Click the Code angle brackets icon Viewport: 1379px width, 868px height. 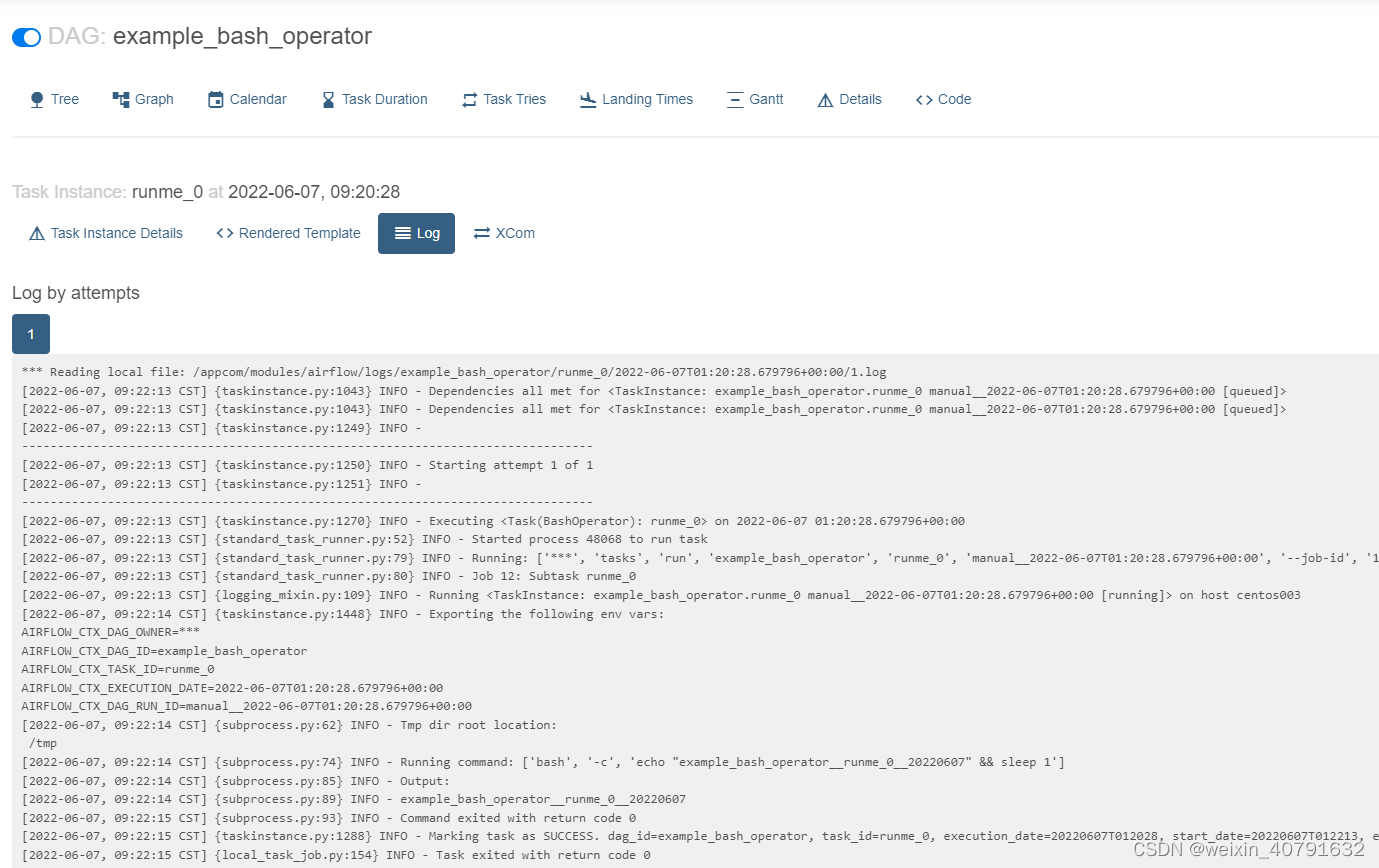point(924,99)
